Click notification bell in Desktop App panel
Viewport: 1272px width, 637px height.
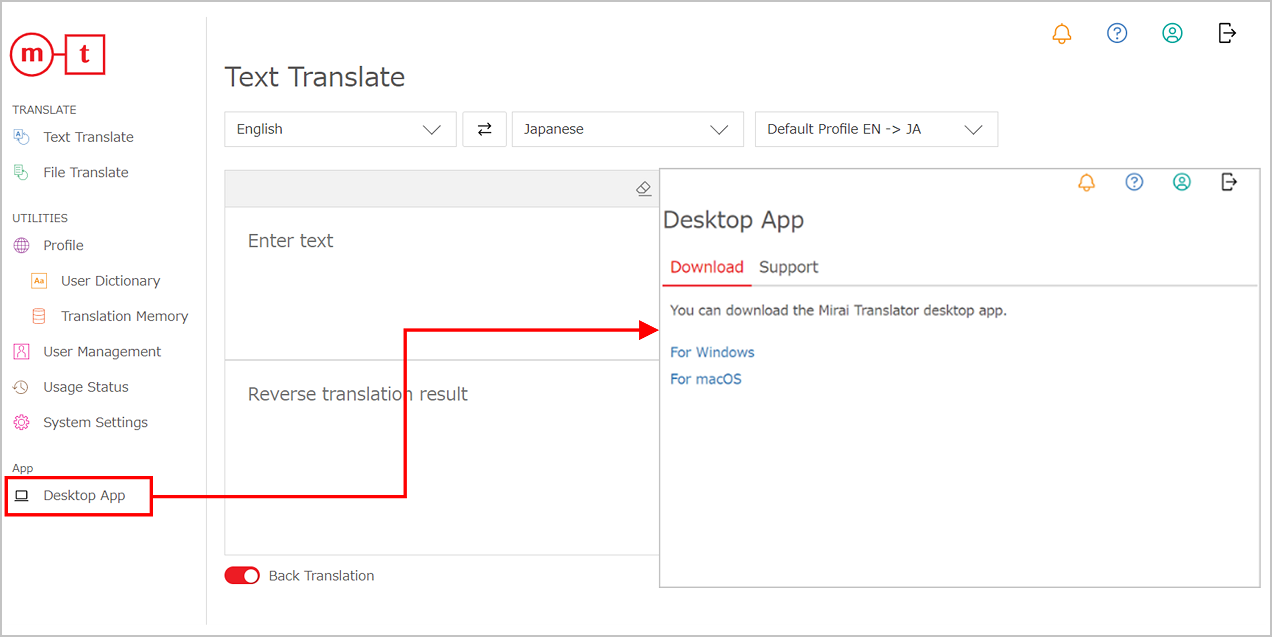tap(1087, 182)
